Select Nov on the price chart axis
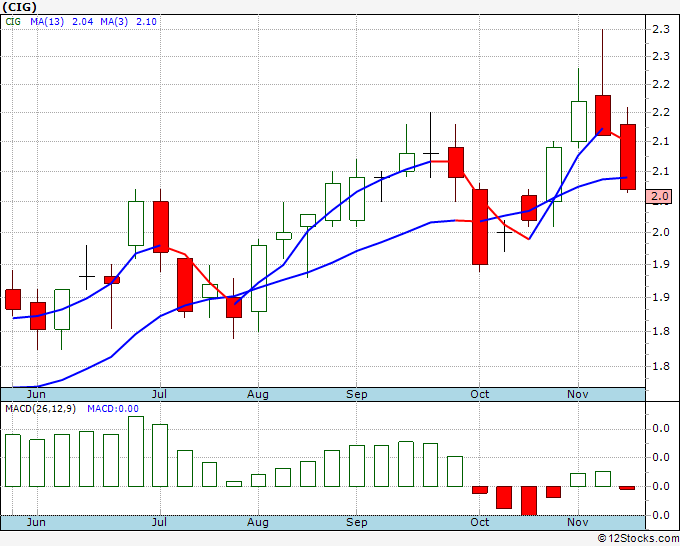 click(578, 394)
